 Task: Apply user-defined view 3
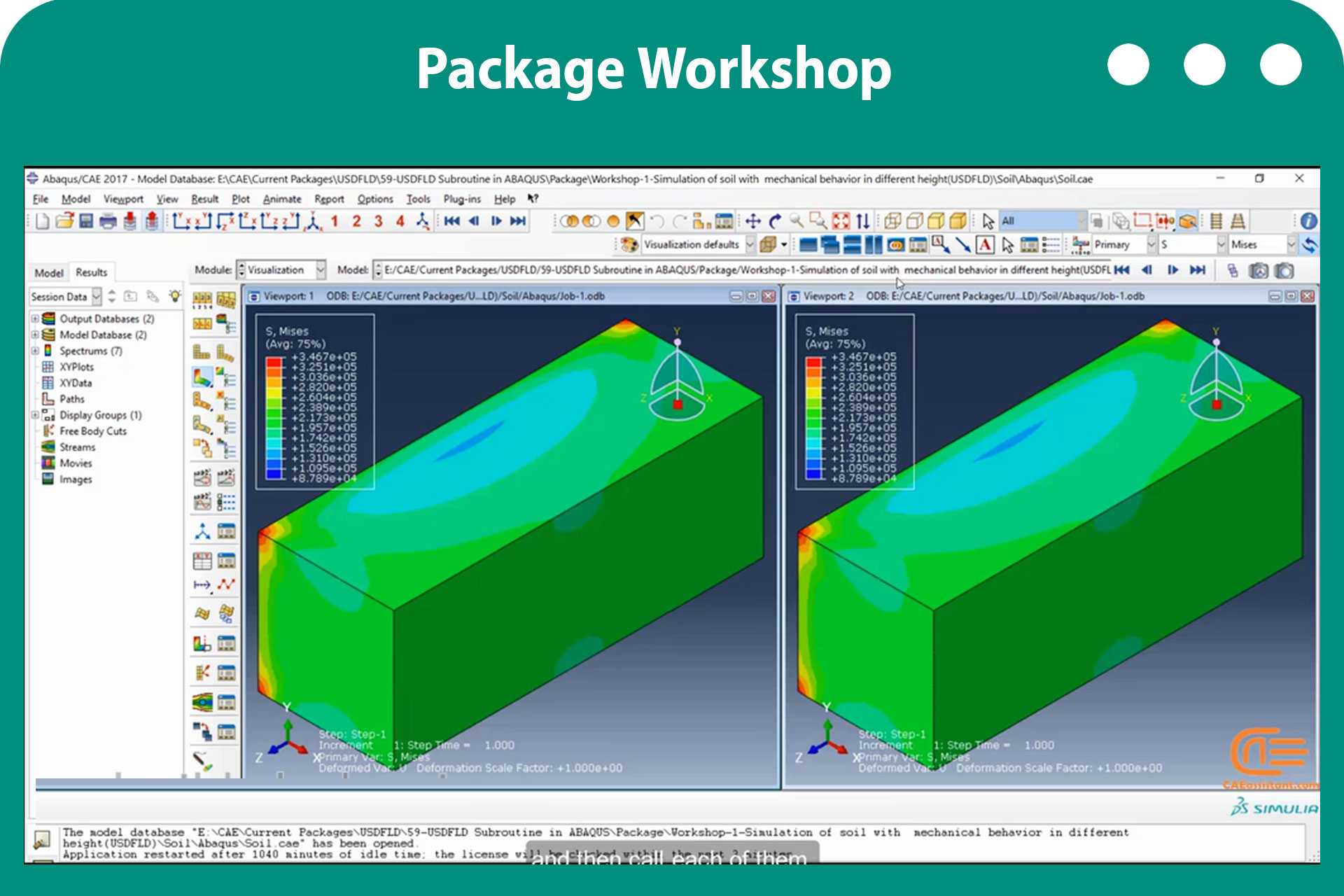[x=378, y=221]
